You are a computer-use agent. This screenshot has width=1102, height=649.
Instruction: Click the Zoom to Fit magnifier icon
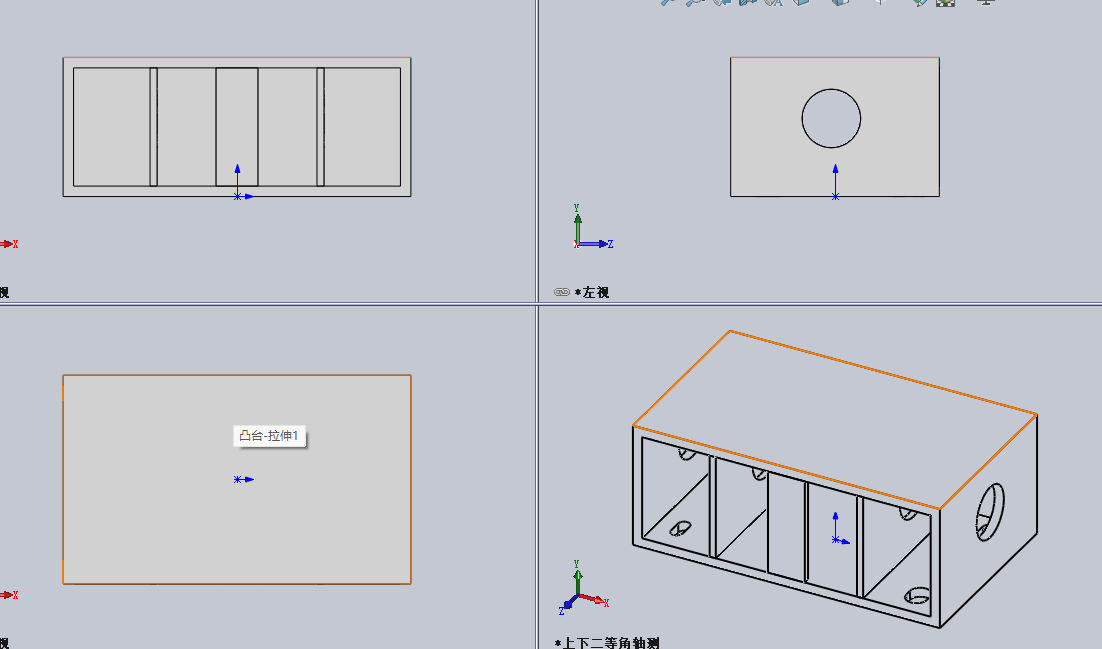click(x=668, y=3)
